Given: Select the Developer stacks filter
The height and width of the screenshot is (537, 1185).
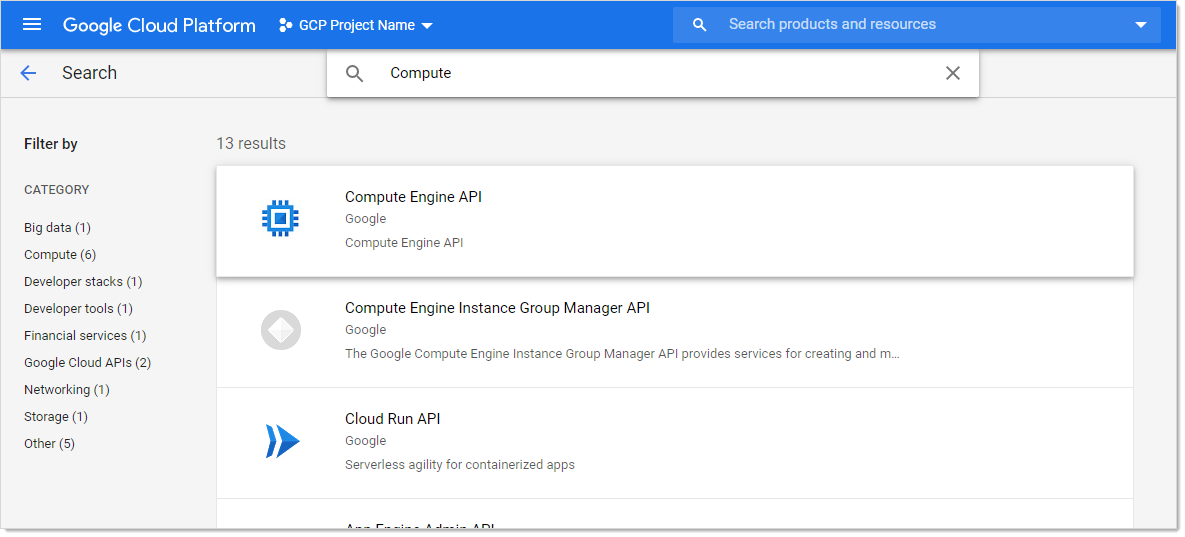Looking at the screenshot, I should pos(83,282).
